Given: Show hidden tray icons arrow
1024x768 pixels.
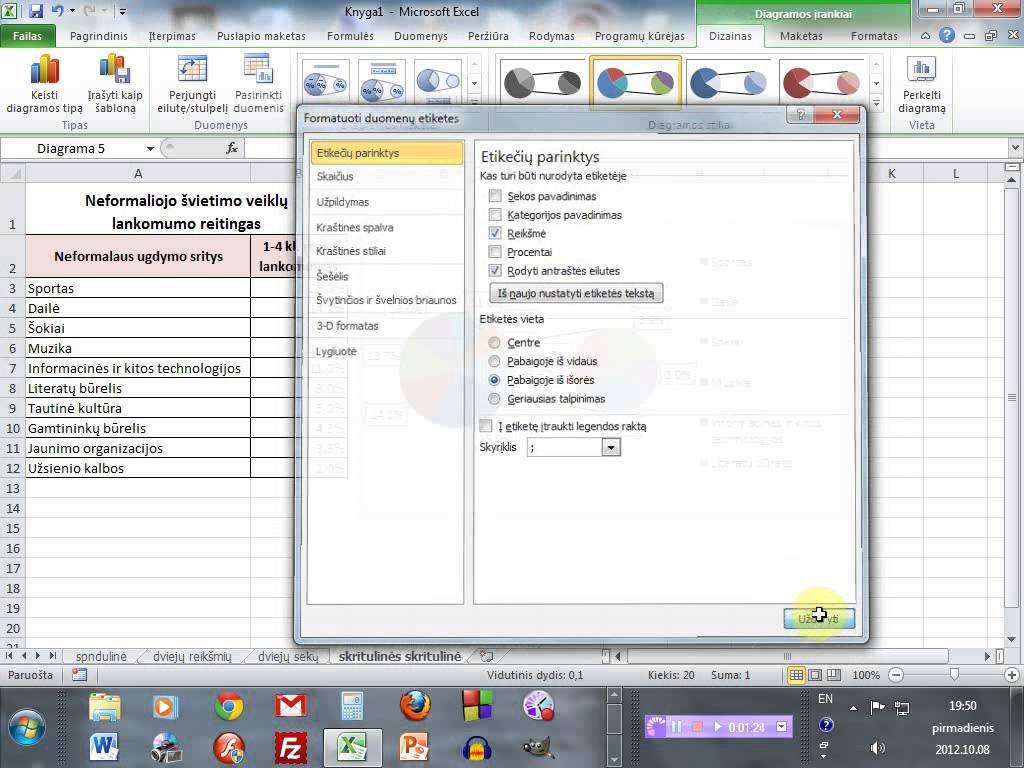Looking at the screenshot, I should 853,708.
